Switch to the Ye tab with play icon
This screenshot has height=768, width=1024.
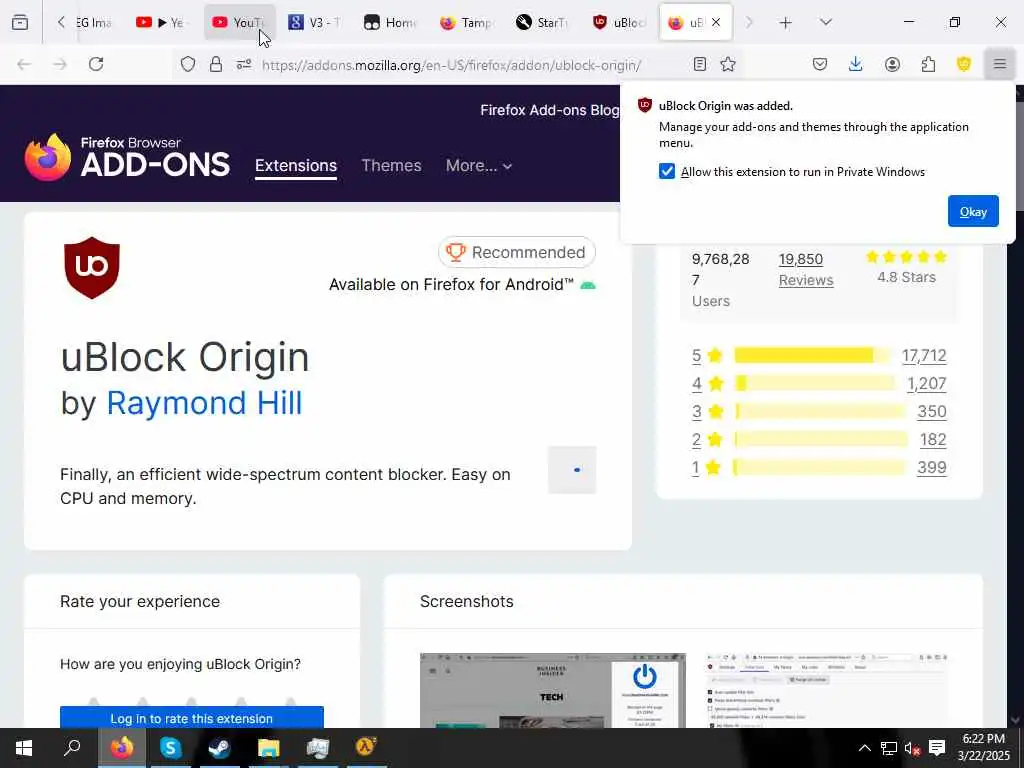163,22
